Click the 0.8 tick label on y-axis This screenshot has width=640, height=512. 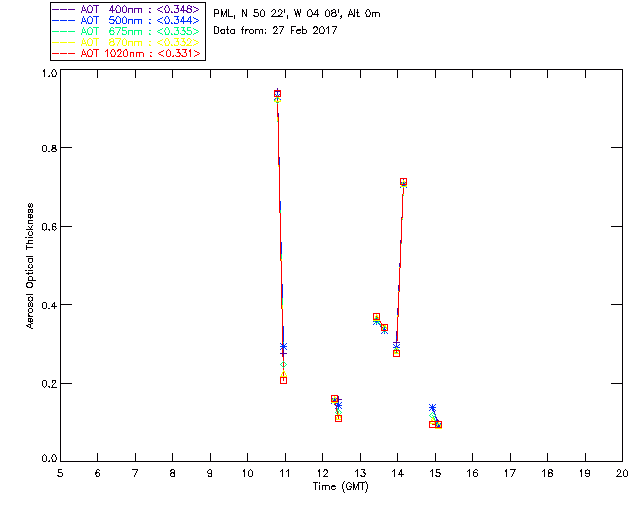pyautogui.click(x=49, y=148)
